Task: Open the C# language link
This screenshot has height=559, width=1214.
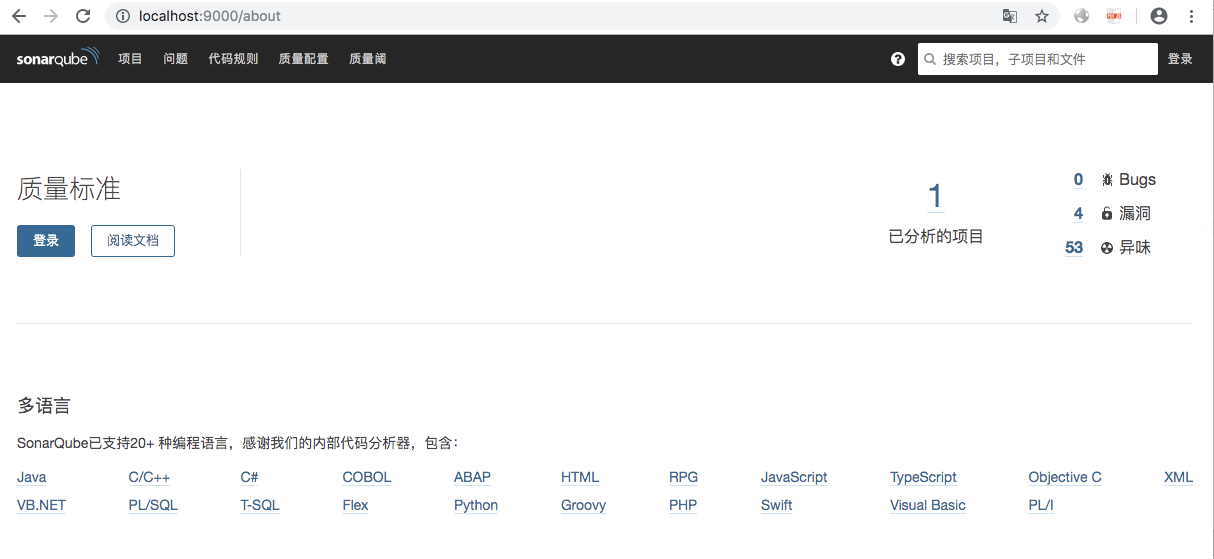Action: click(249, 478)
